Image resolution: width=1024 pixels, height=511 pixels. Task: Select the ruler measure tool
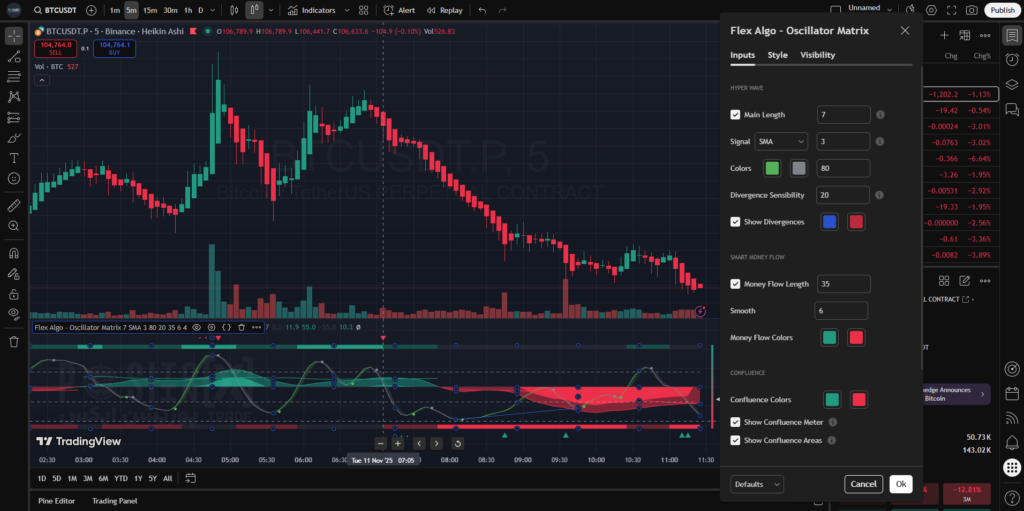pos(14,206)
